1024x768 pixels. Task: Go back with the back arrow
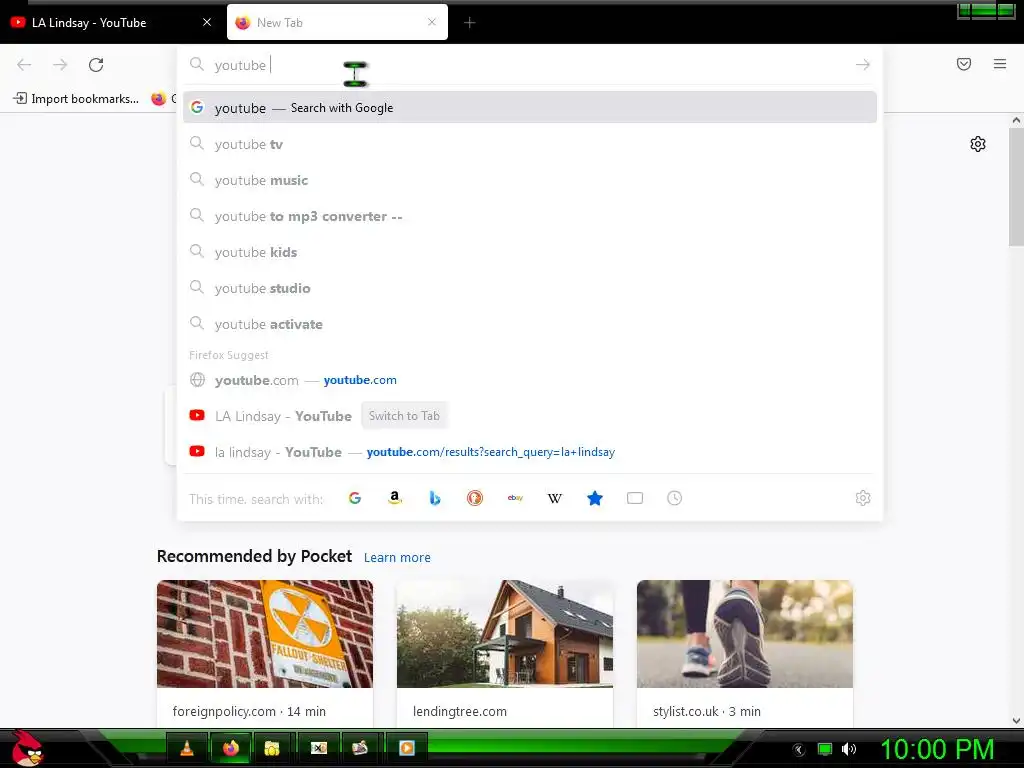point(24,65)
